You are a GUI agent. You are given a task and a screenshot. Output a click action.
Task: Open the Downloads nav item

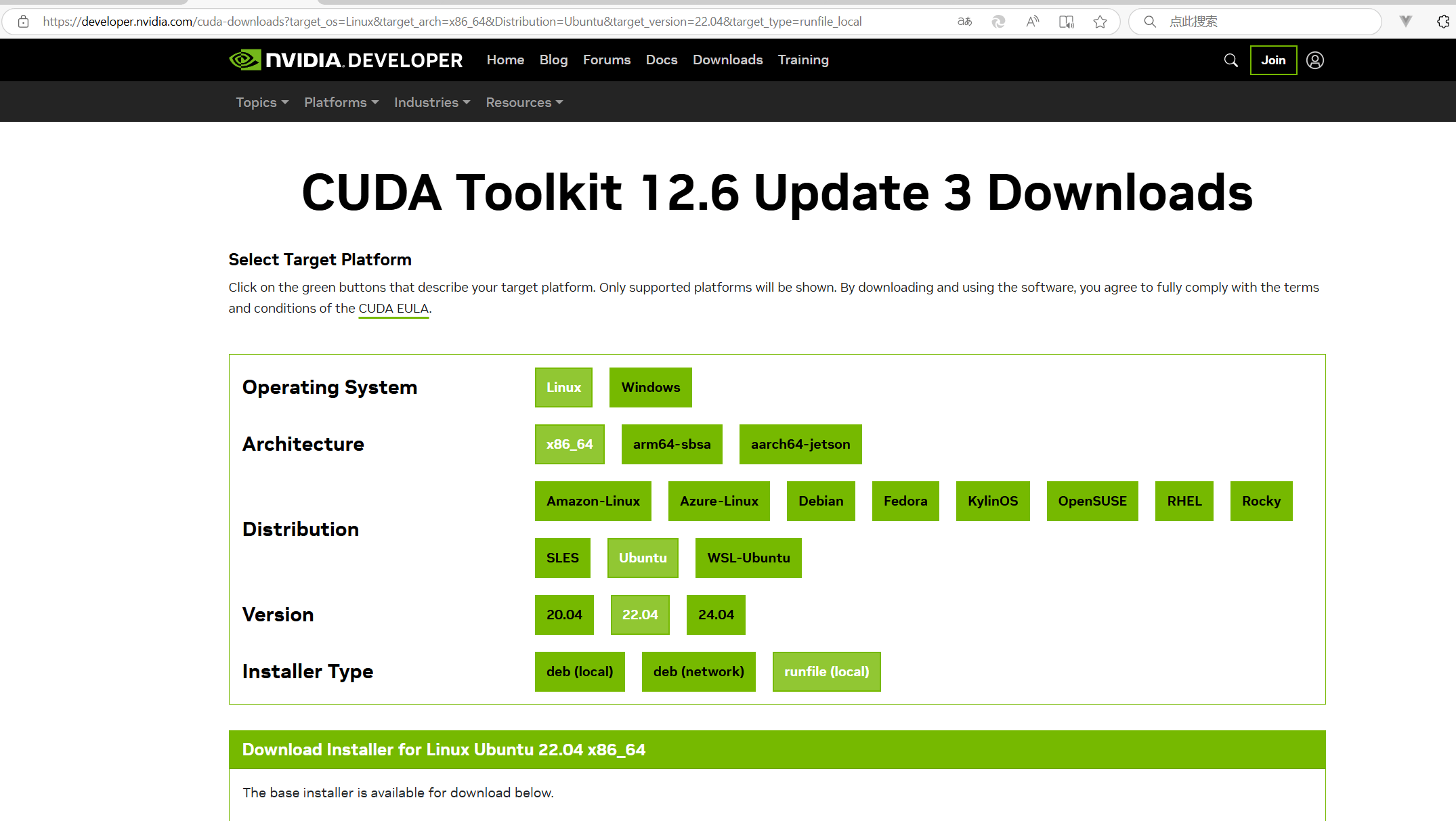727,60
